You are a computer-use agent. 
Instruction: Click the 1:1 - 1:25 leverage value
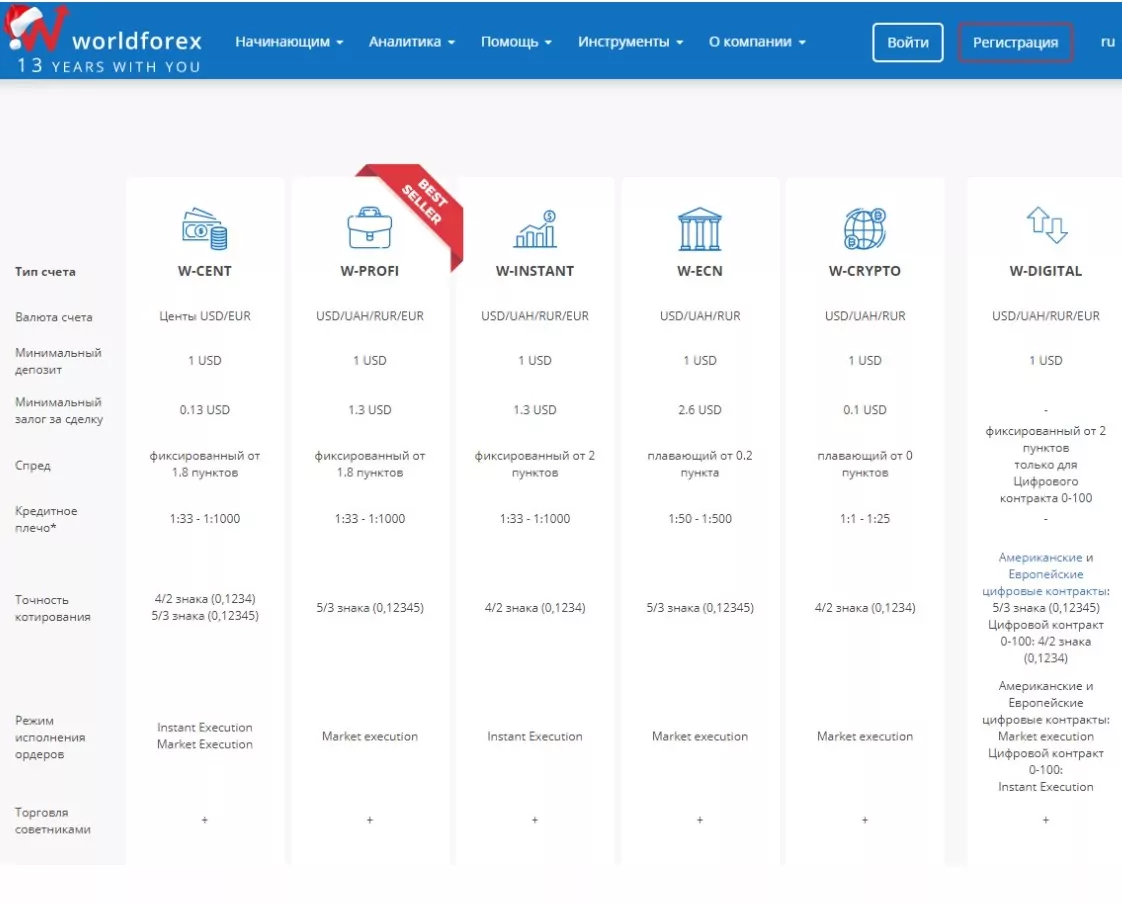864,519
